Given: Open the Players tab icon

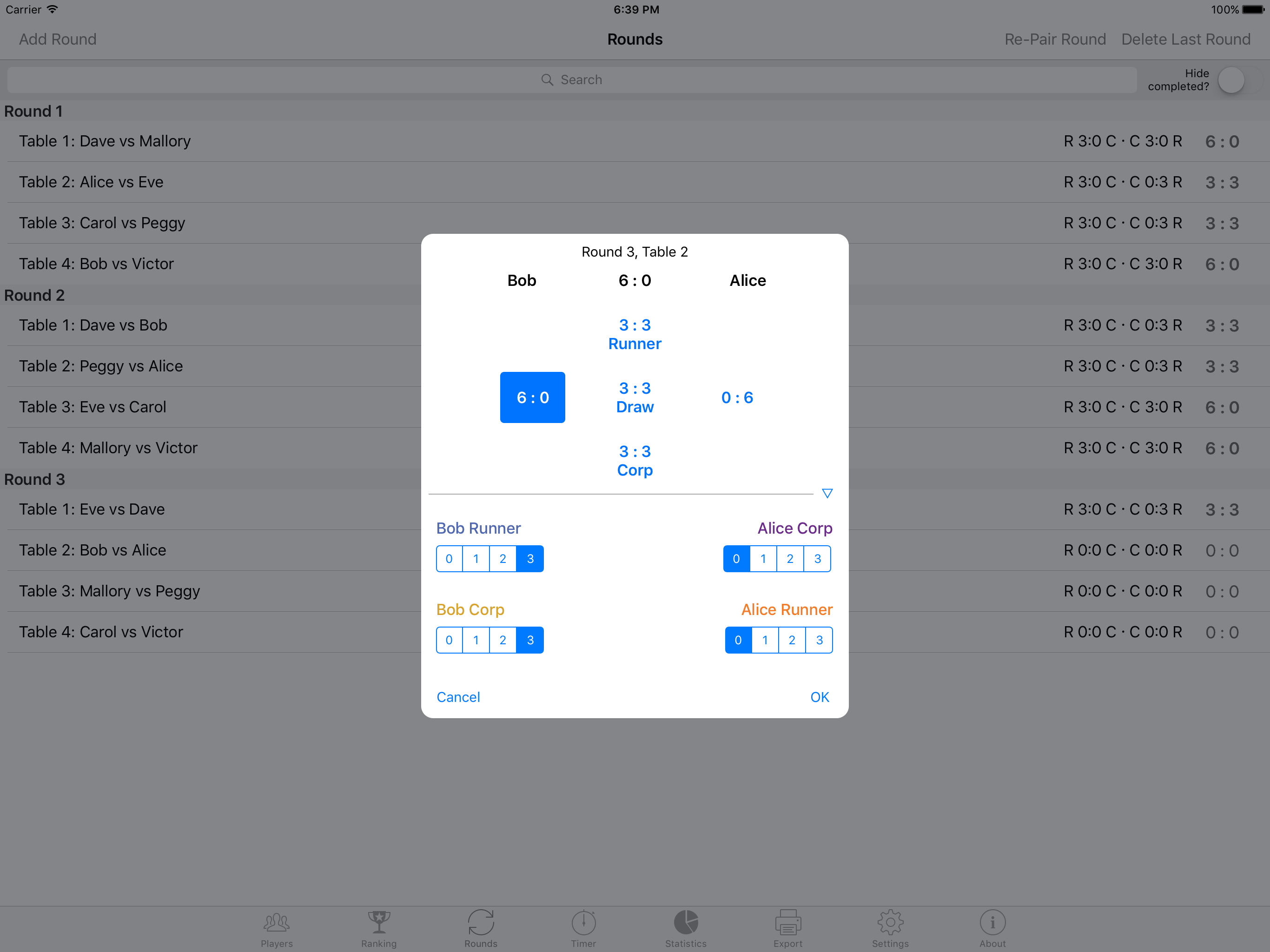Looking at the screenshot, I should (x=276, y=923).
